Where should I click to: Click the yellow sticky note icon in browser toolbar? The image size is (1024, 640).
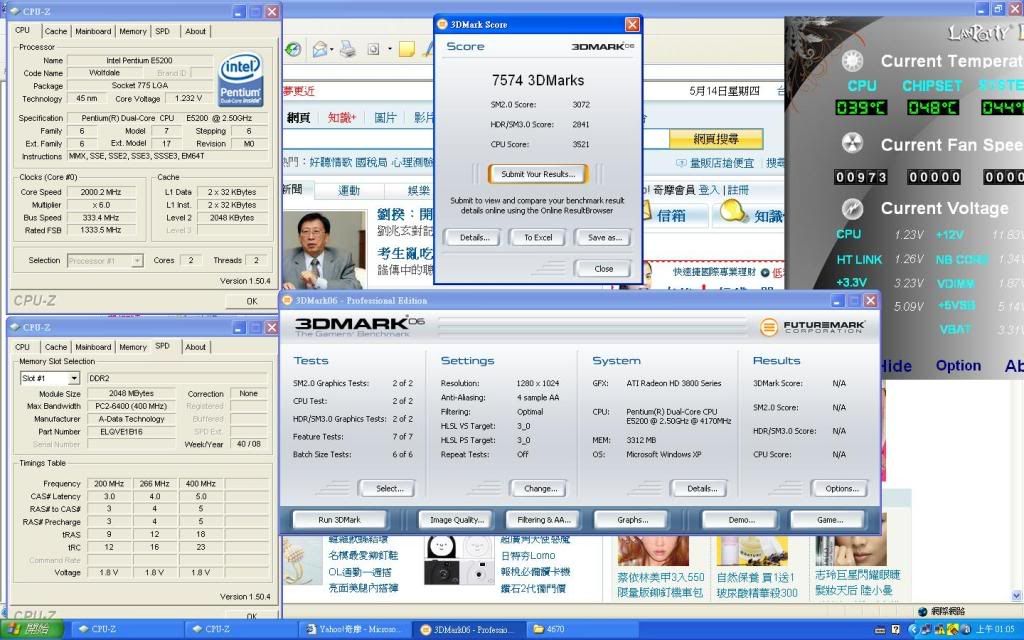point(406,49)
